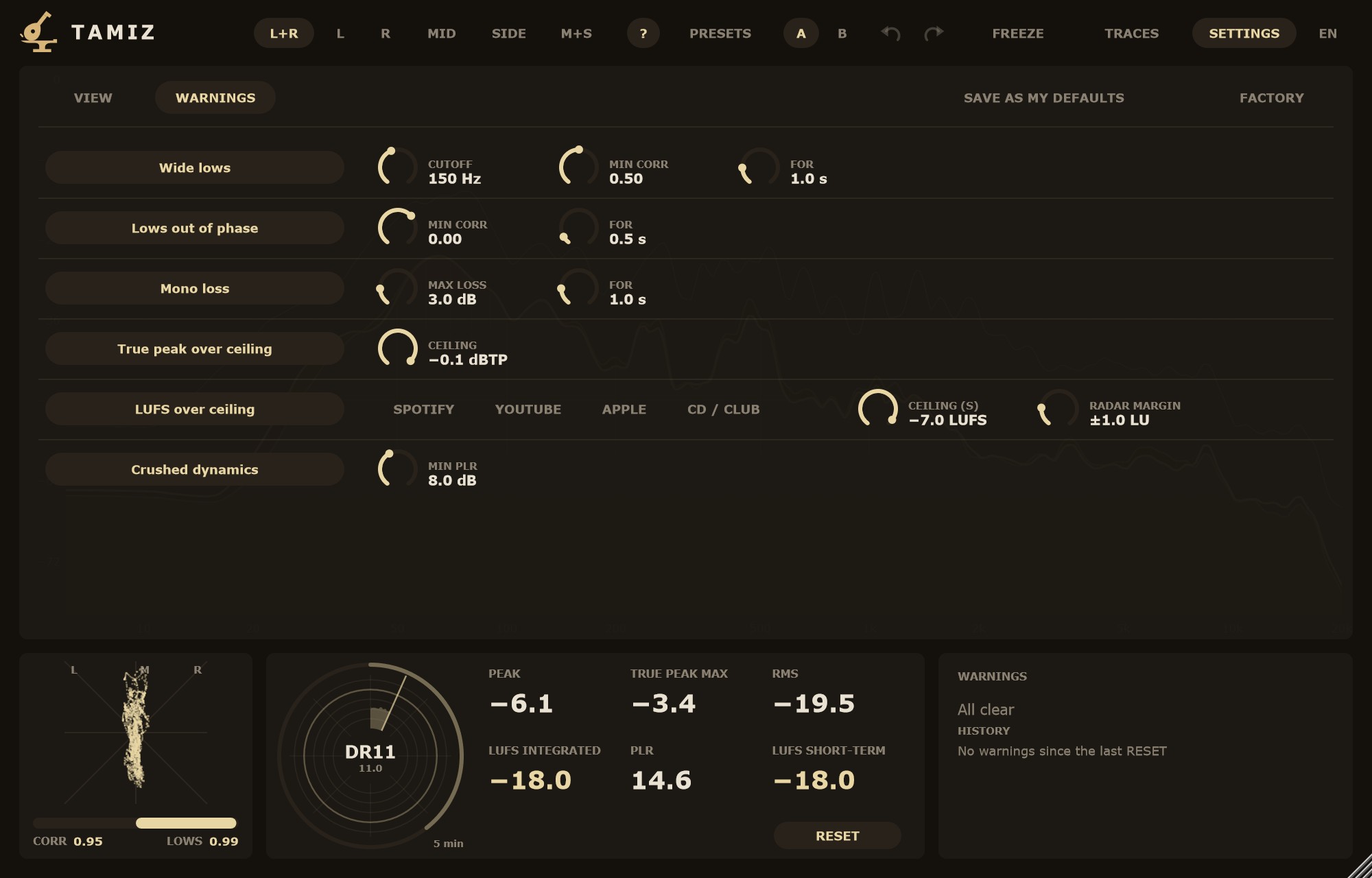Select SIDE channel mode

click(509, 33)
